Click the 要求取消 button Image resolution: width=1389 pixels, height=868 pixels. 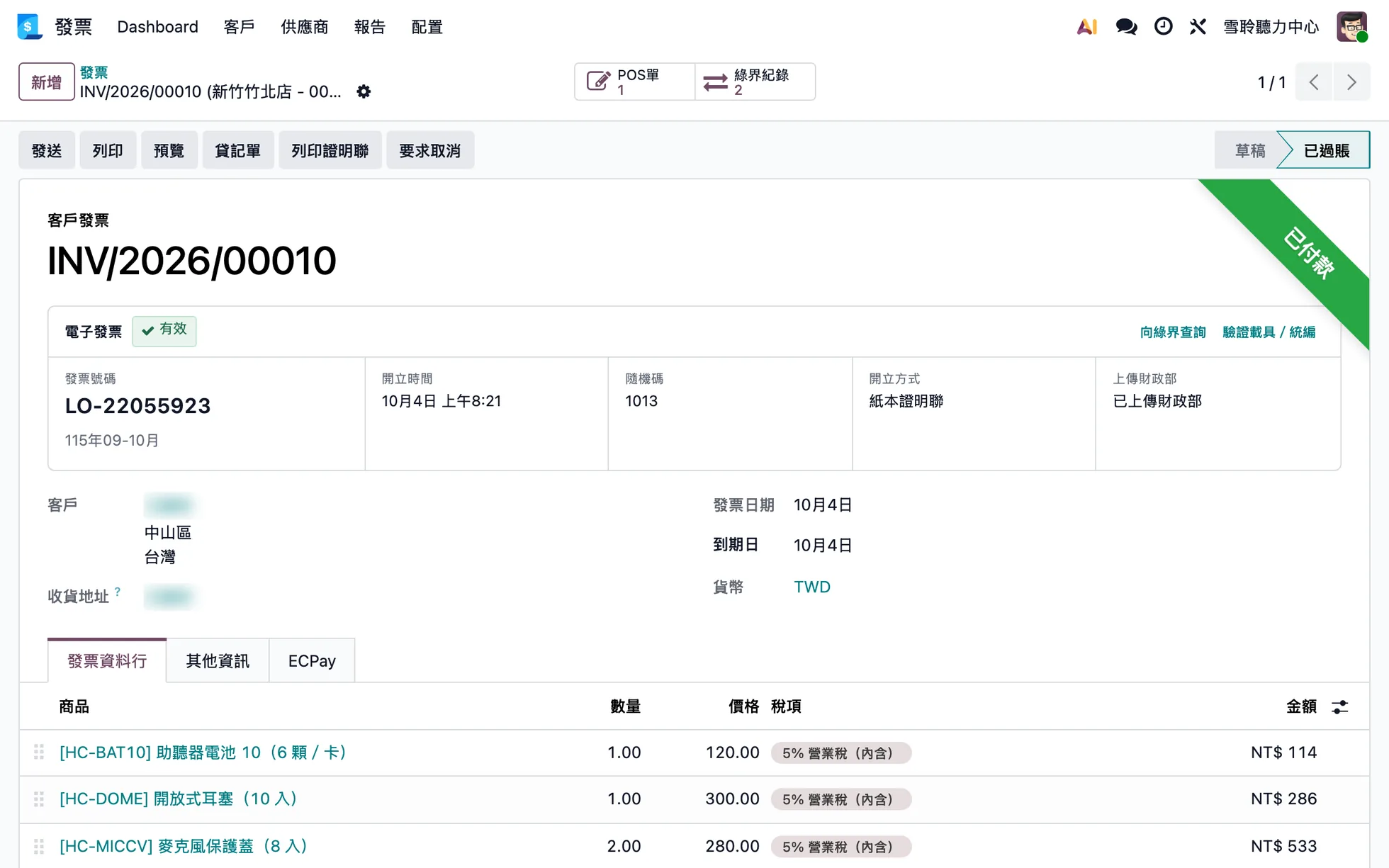[430, 150]
